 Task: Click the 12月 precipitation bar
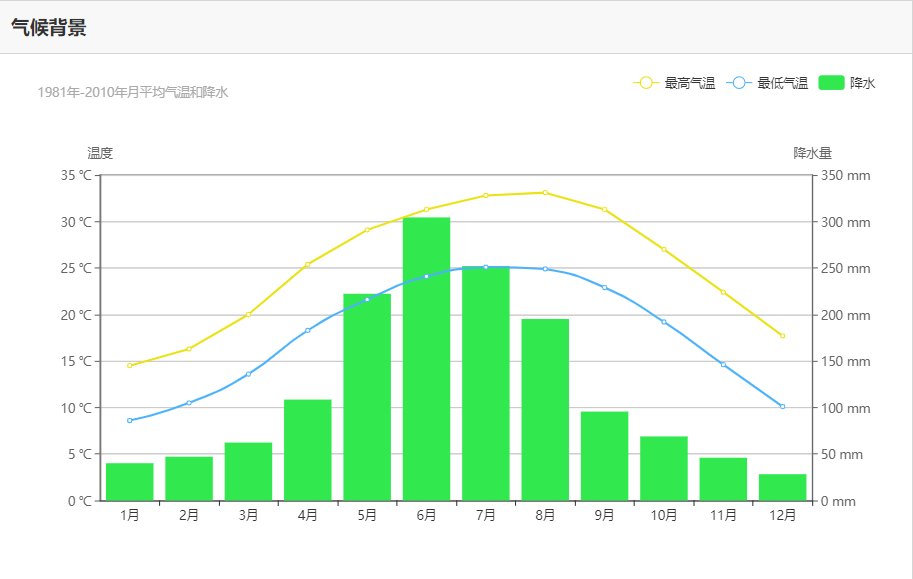782,487
